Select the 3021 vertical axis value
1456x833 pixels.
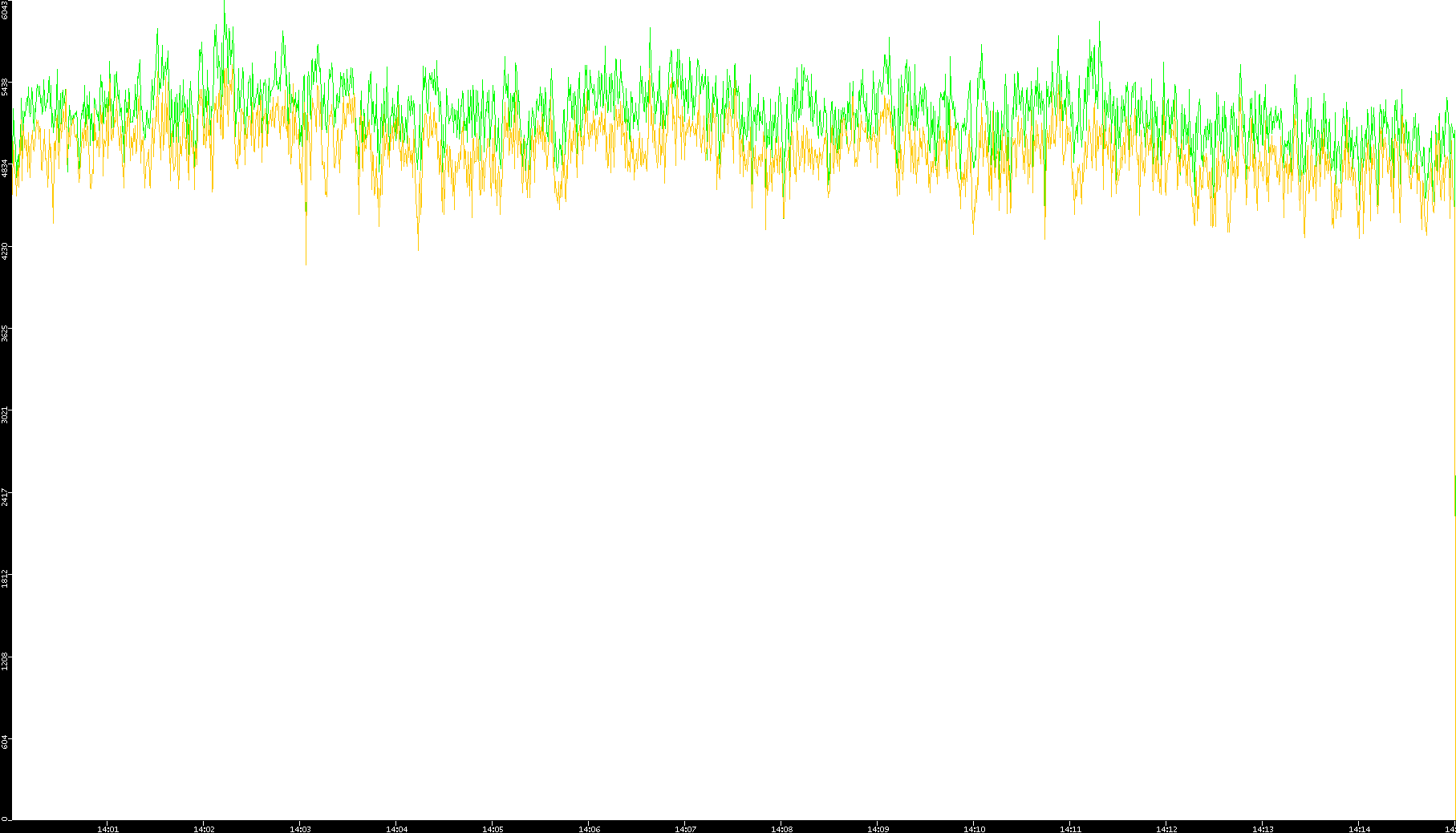6,415
